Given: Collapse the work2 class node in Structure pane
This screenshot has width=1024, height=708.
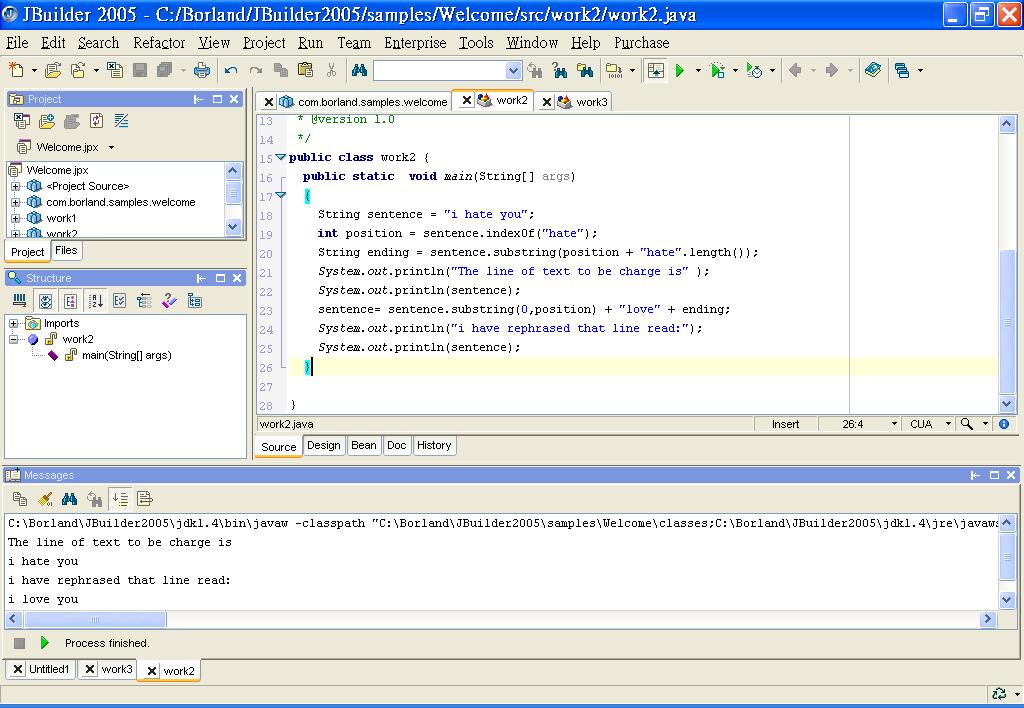Looking at the screenshot, I should pyautogui.click(x=13, y=339).
